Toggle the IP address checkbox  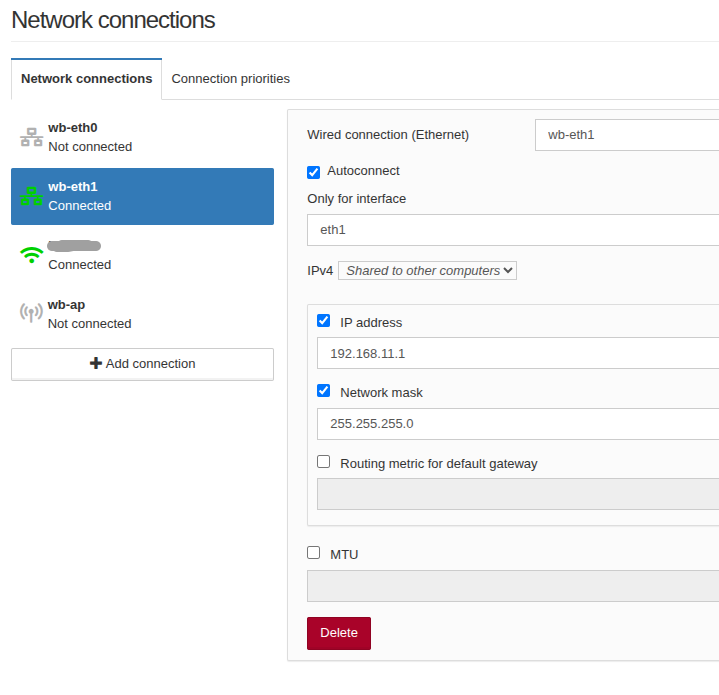(323, 321)
